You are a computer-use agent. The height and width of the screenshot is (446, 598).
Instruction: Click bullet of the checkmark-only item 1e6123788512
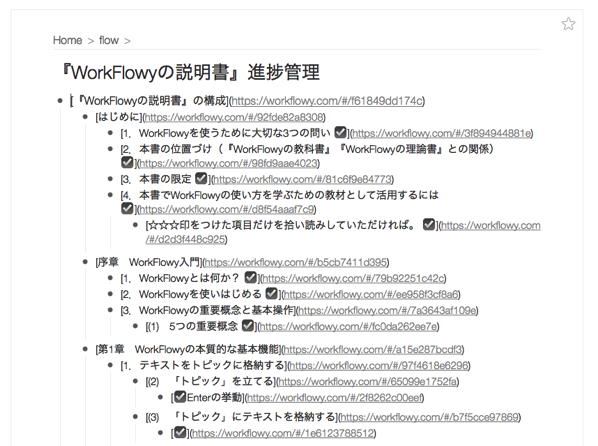161,433
